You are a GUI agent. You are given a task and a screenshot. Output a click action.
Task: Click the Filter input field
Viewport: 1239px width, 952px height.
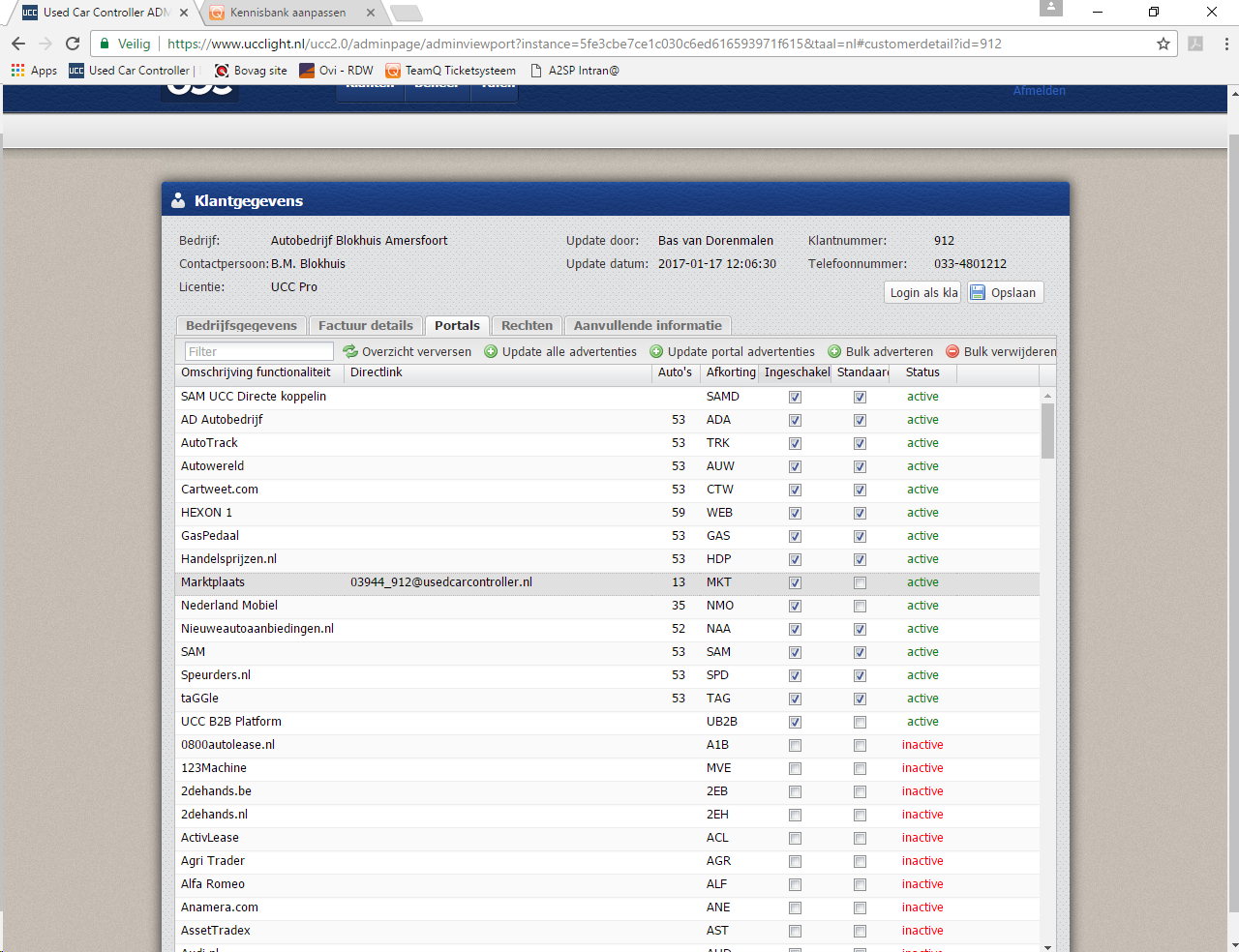pos(258,351)
